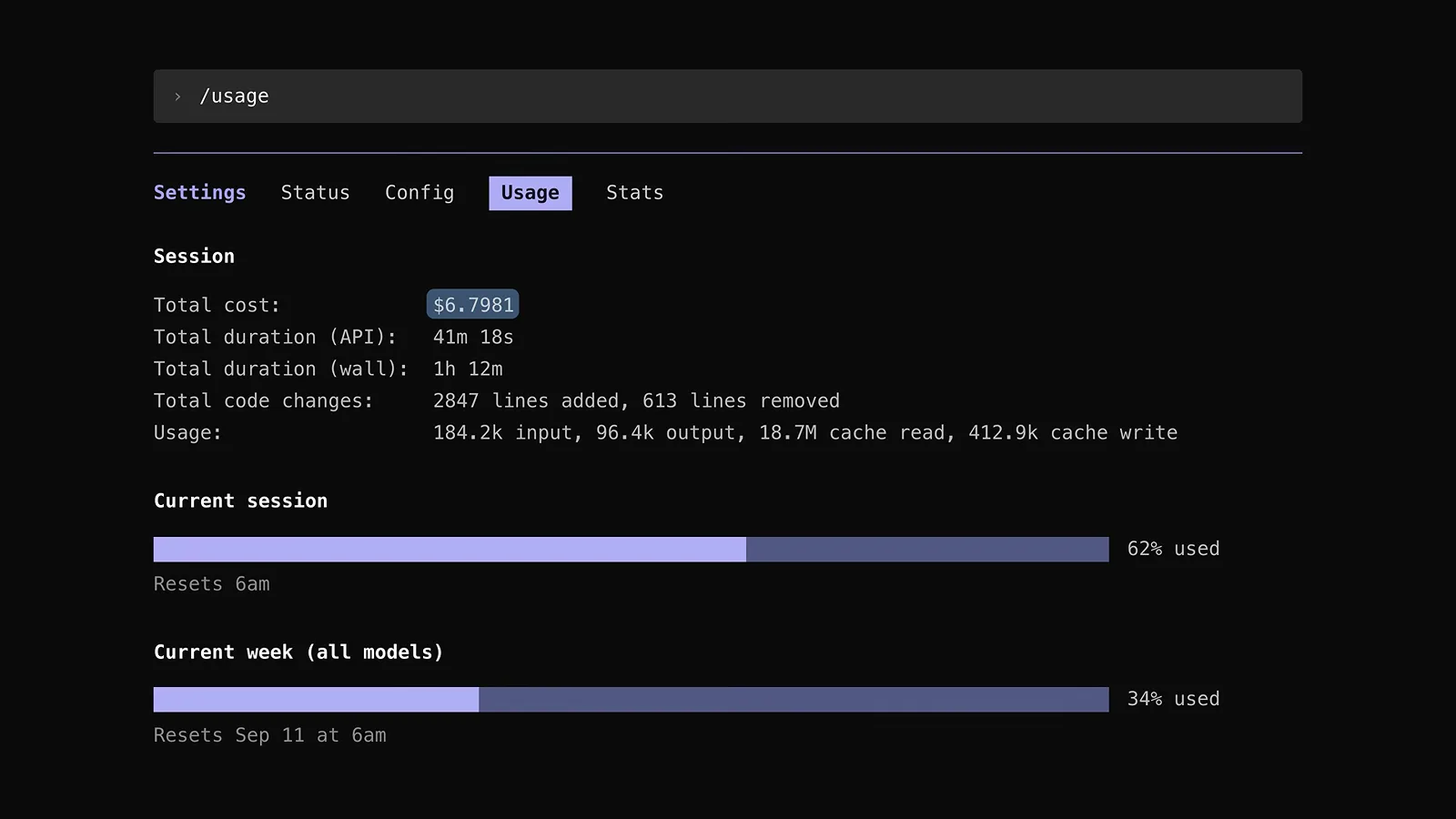Select the Settings tab label

[200, 193]
